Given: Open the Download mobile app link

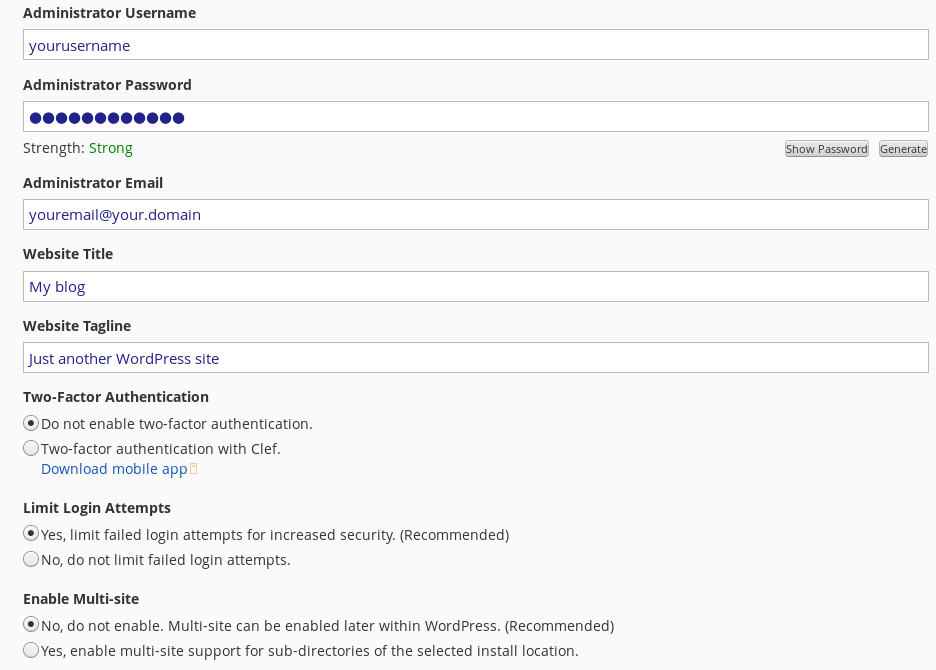Looking at the screenshot, I should [114, 469].
